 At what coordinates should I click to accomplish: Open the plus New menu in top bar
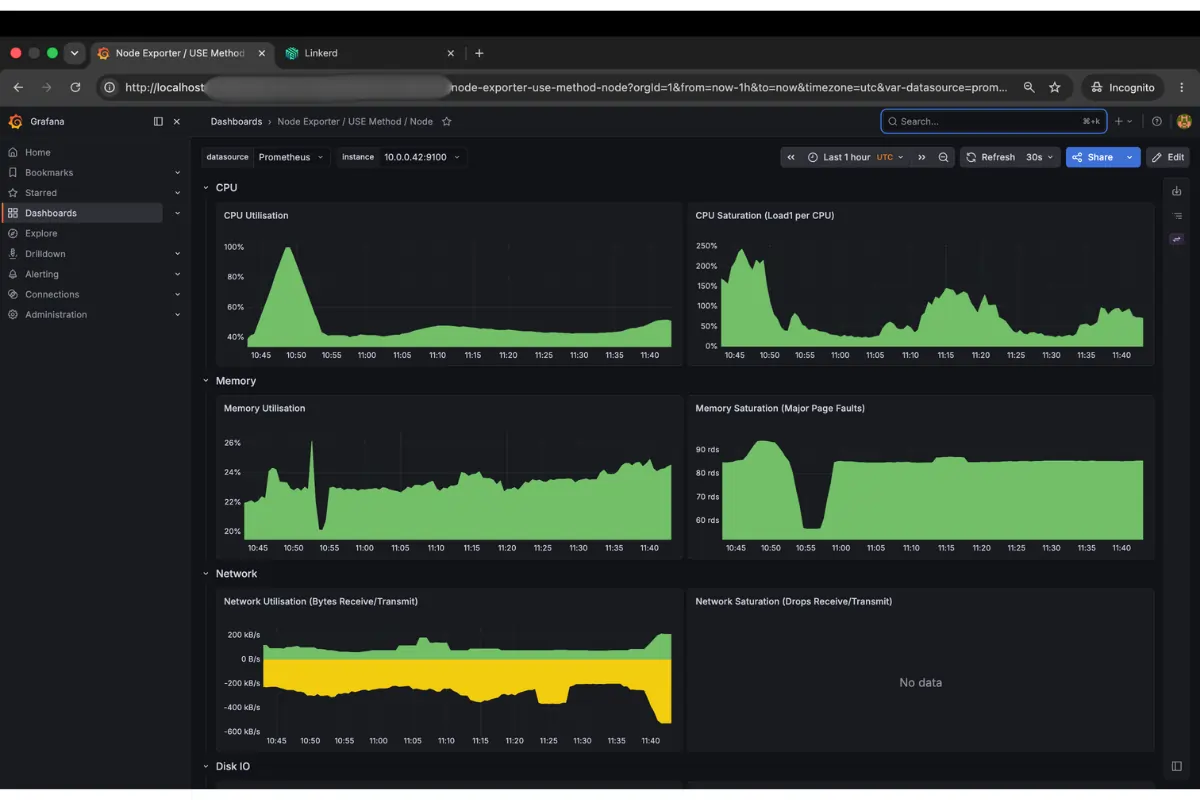click(x=1123, y=122)
